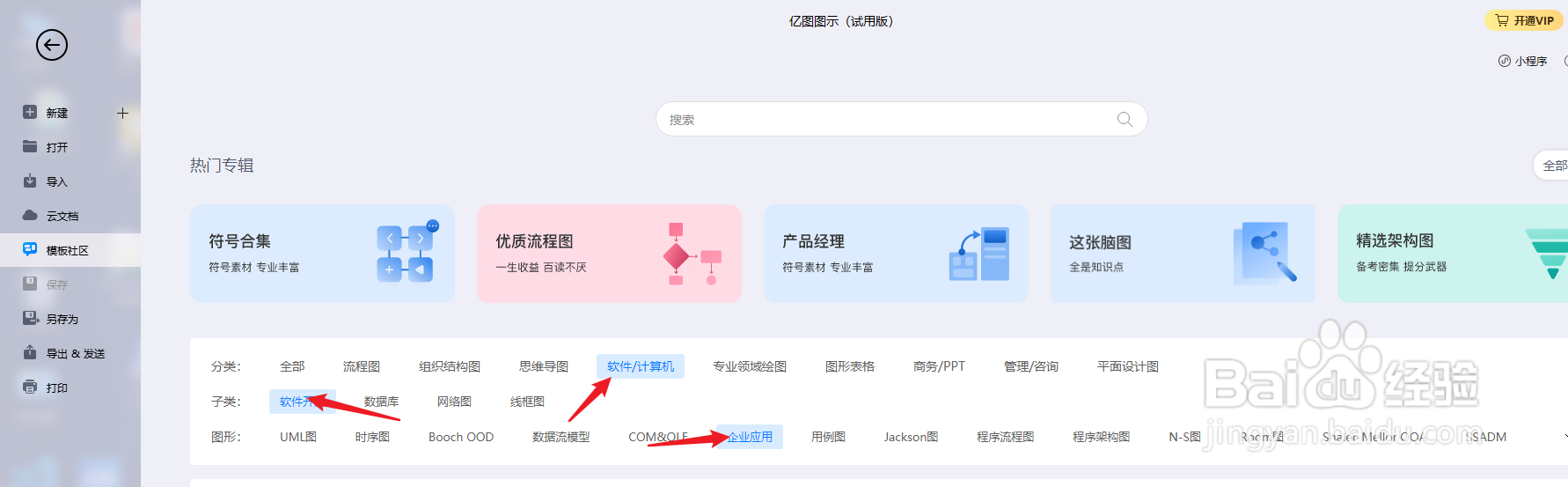Click the 云文档 cloud icon
The width and height of the screenshot is (1568, 487).
[x=30, y=215]
